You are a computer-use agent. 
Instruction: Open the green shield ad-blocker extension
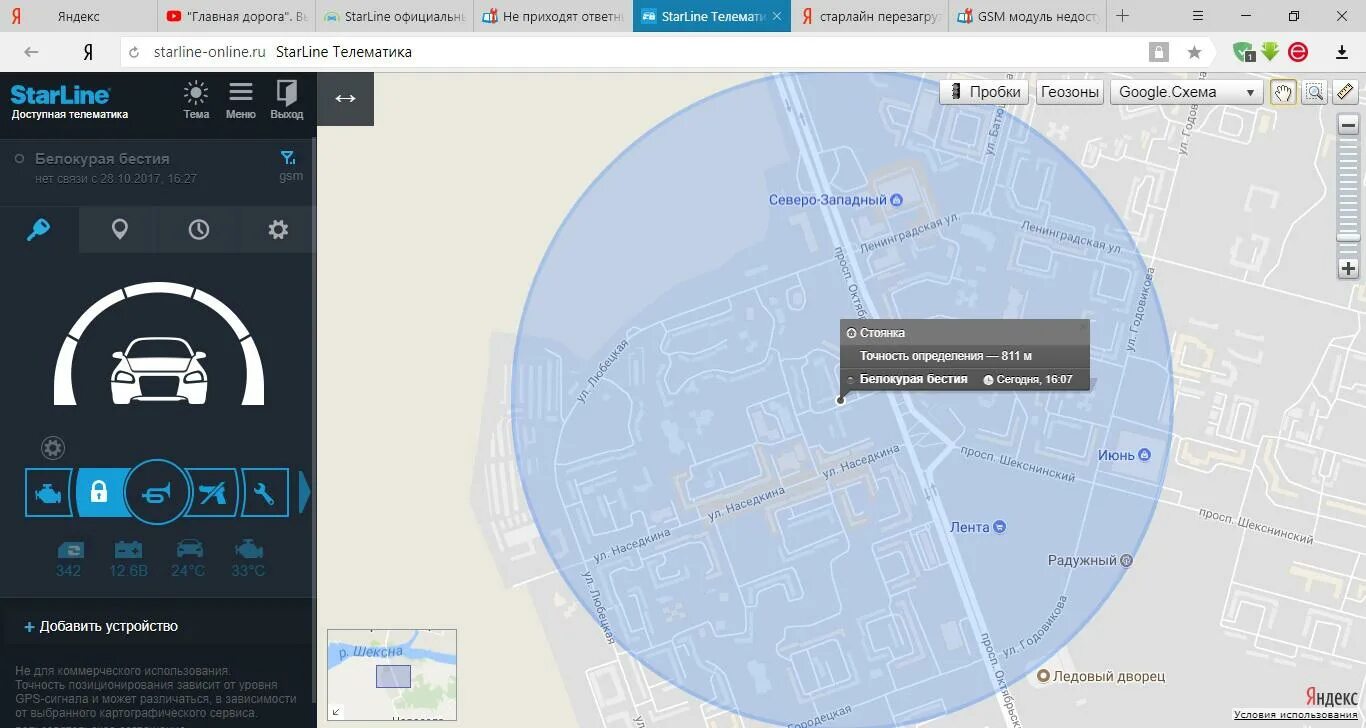point(1243,52)
